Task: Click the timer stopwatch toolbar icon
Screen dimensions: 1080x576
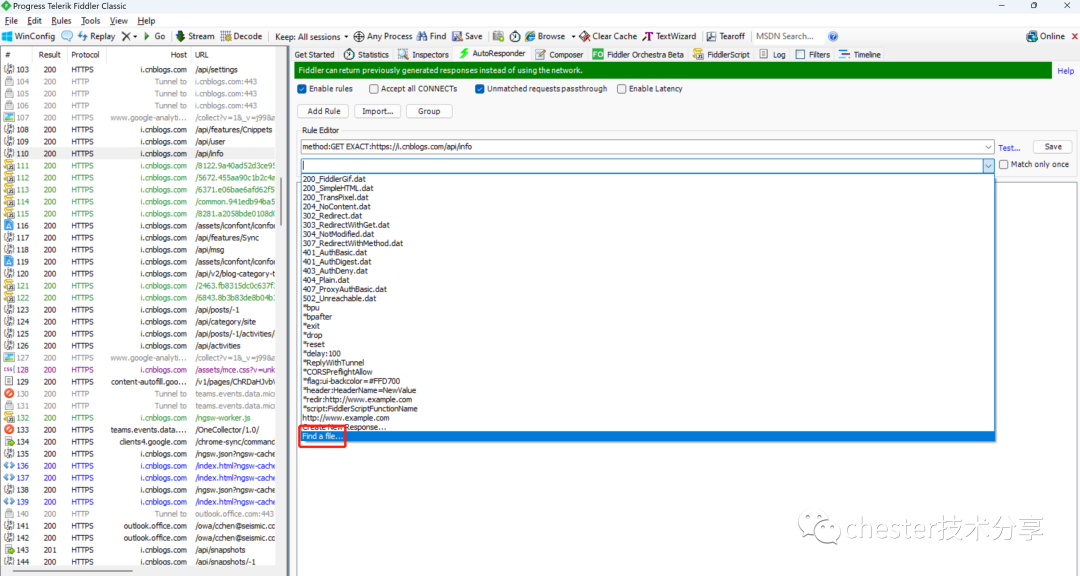Action: tap(515, 37)
